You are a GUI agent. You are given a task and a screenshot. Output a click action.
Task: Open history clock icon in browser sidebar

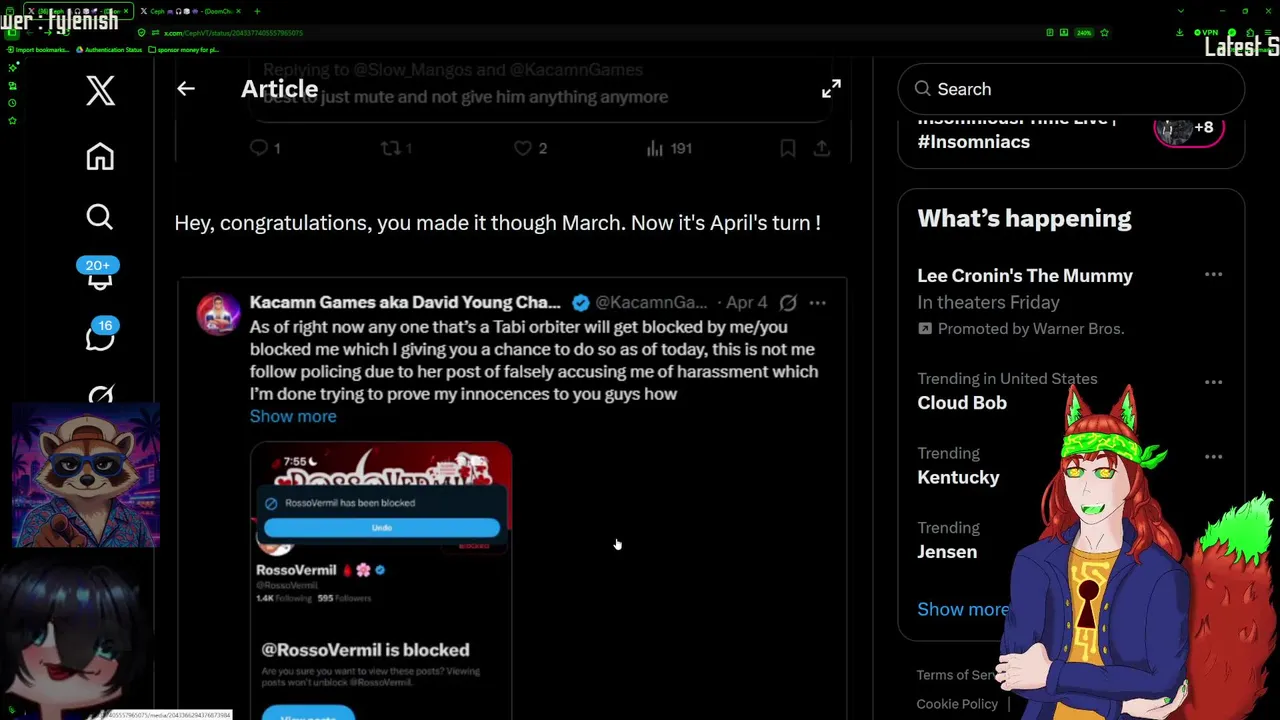12,103
